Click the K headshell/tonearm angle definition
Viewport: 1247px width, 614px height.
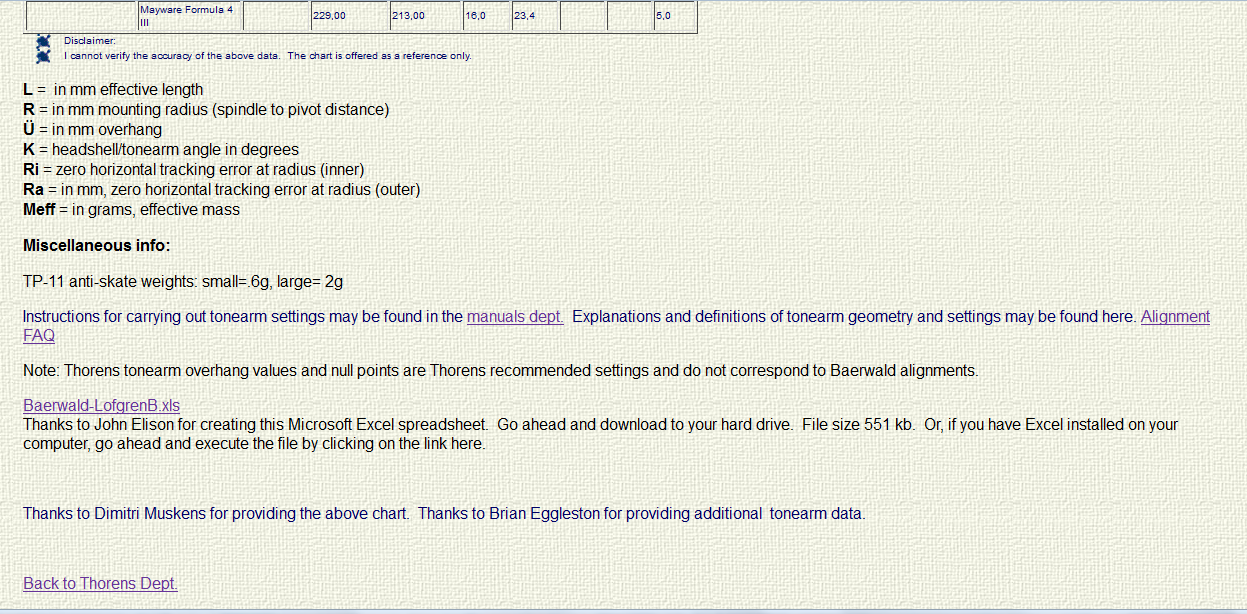tap(160, 150)
